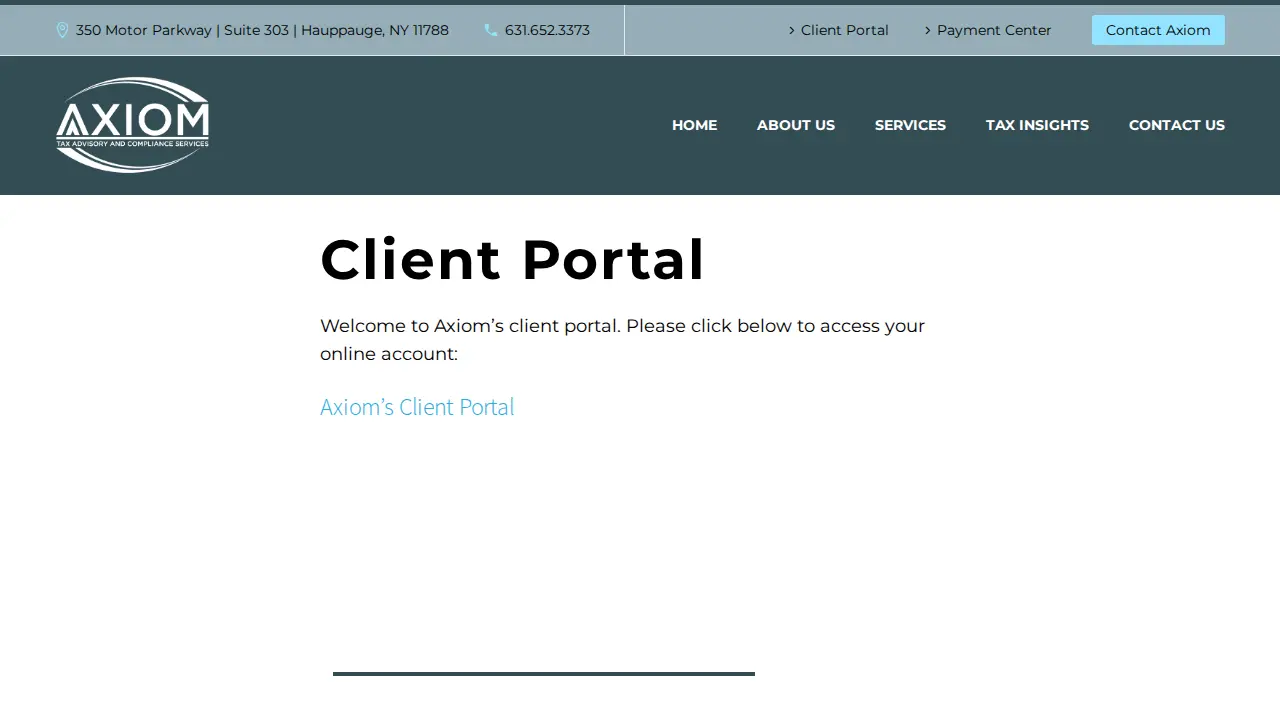
Task: Open the CONTACT US menu item
Action: [x=1177, y=125]
